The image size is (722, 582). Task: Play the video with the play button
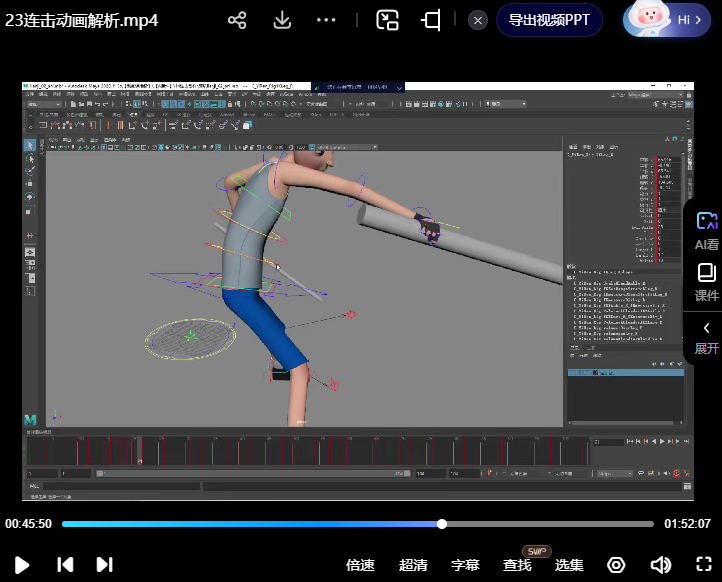point(22,565)
